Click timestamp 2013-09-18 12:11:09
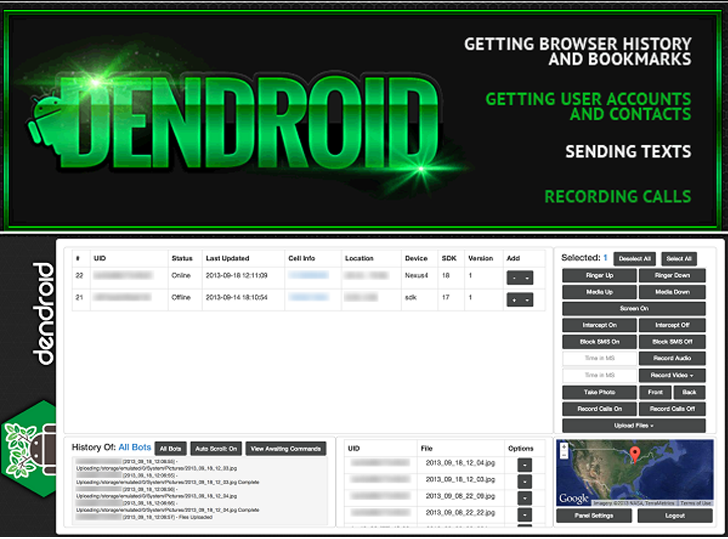This screenshot has height=539, width=728. (x=237, y=275)
